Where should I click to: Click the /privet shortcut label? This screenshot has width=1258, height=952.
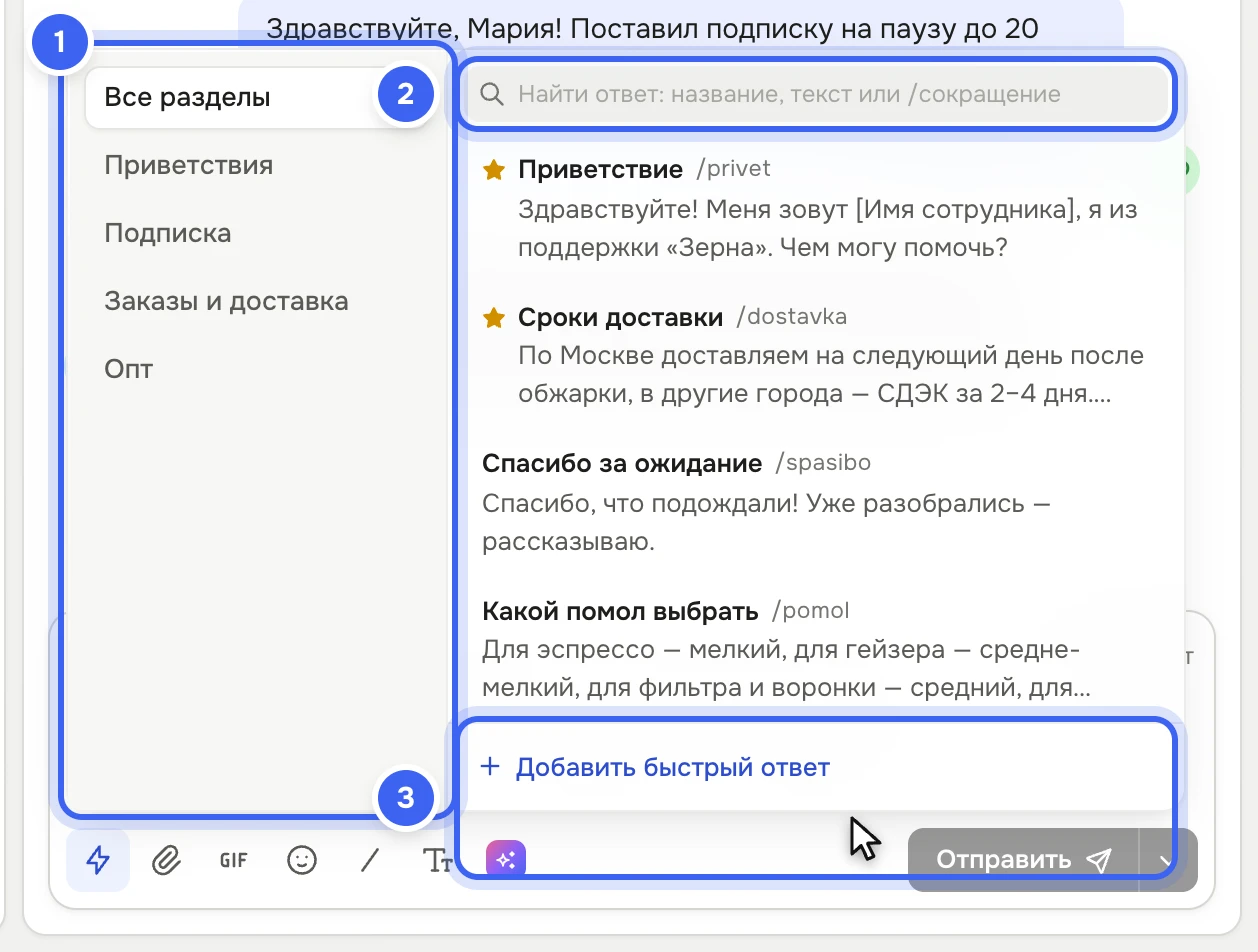pos(733,168)
